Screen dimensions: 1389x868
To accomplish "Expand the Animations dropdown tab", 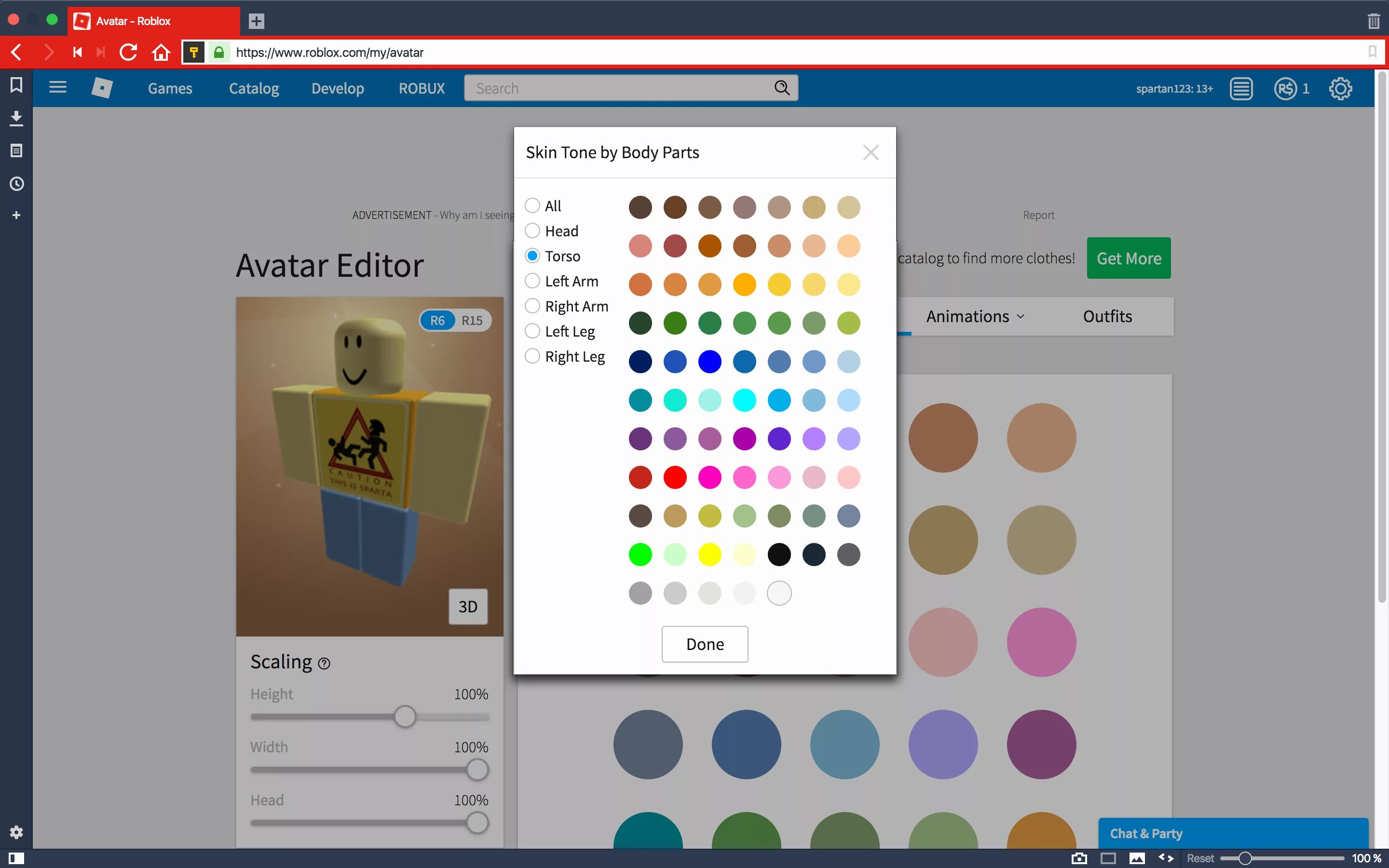I will pos(975,316).
